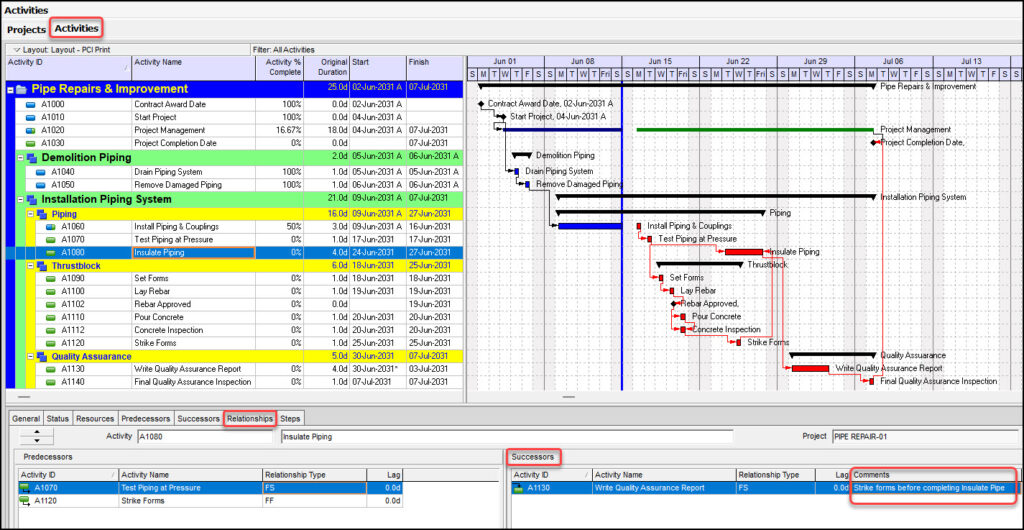The width and height of the screenshot is (1024, 530).
Task: Sort by Start column header
Action: click(x=377, y=68)
